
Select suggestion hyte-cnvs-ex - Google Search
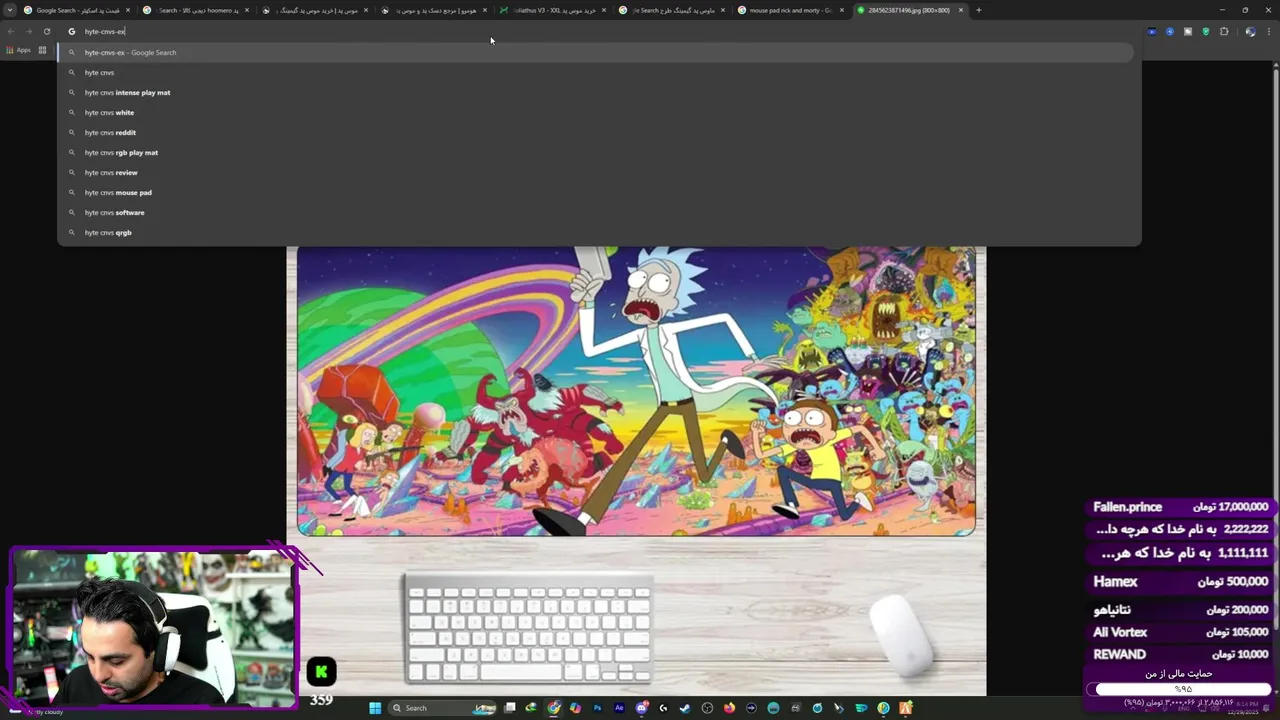pyautogui.click(x=597, y=52)
